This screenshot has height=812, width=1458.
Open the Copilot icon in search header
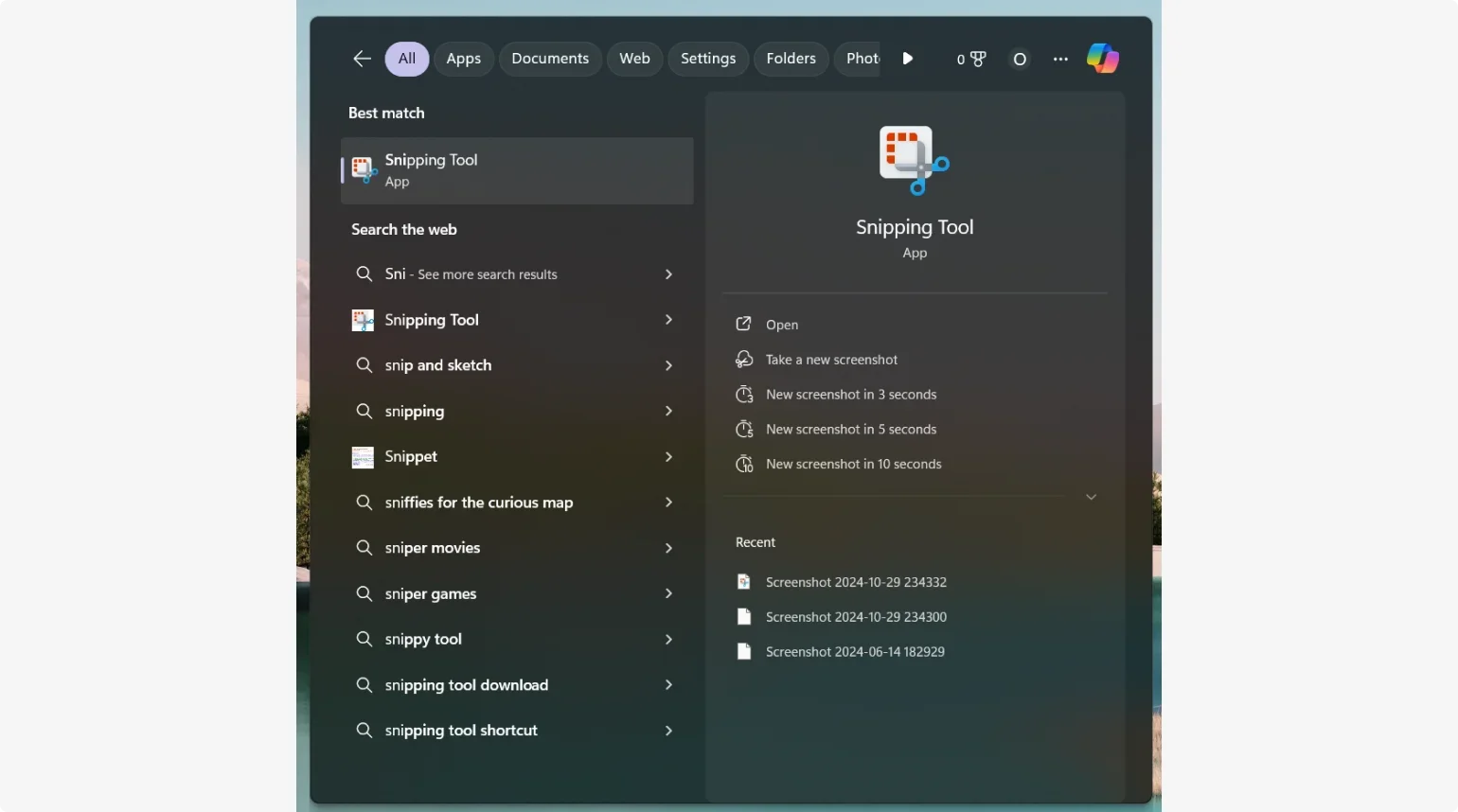pos(1102,59)
